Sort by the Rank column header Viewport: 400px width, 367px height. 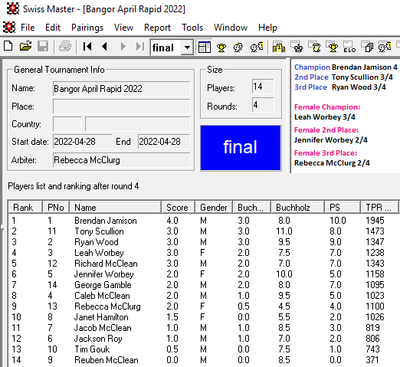tap(25, 207)
